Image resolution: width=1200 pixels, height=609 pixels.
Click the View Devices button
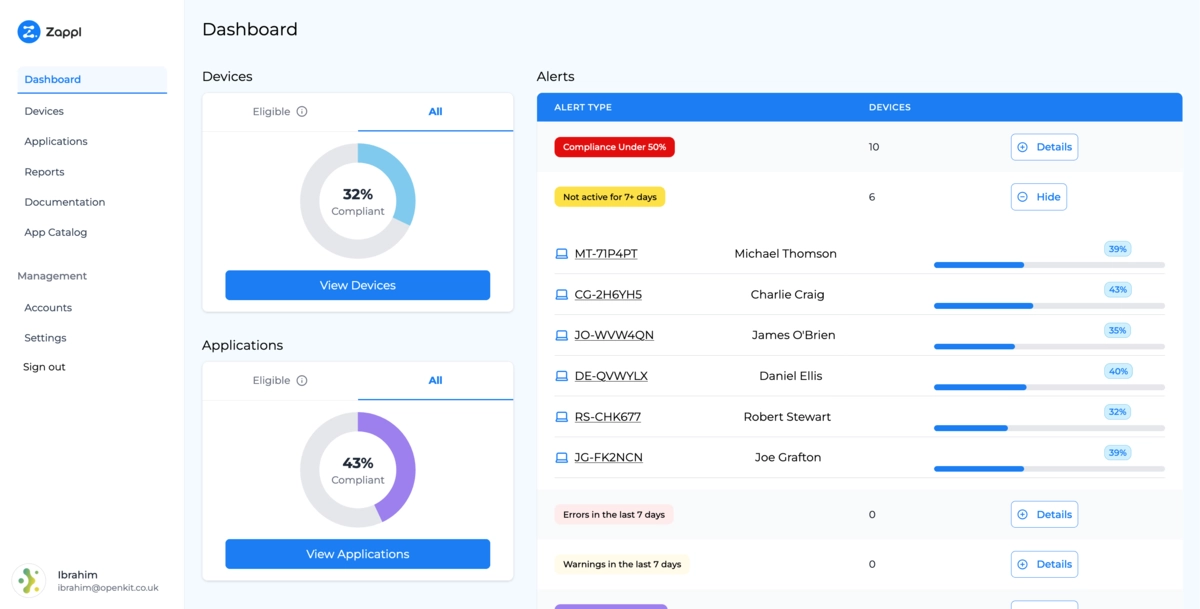(357, 286)
